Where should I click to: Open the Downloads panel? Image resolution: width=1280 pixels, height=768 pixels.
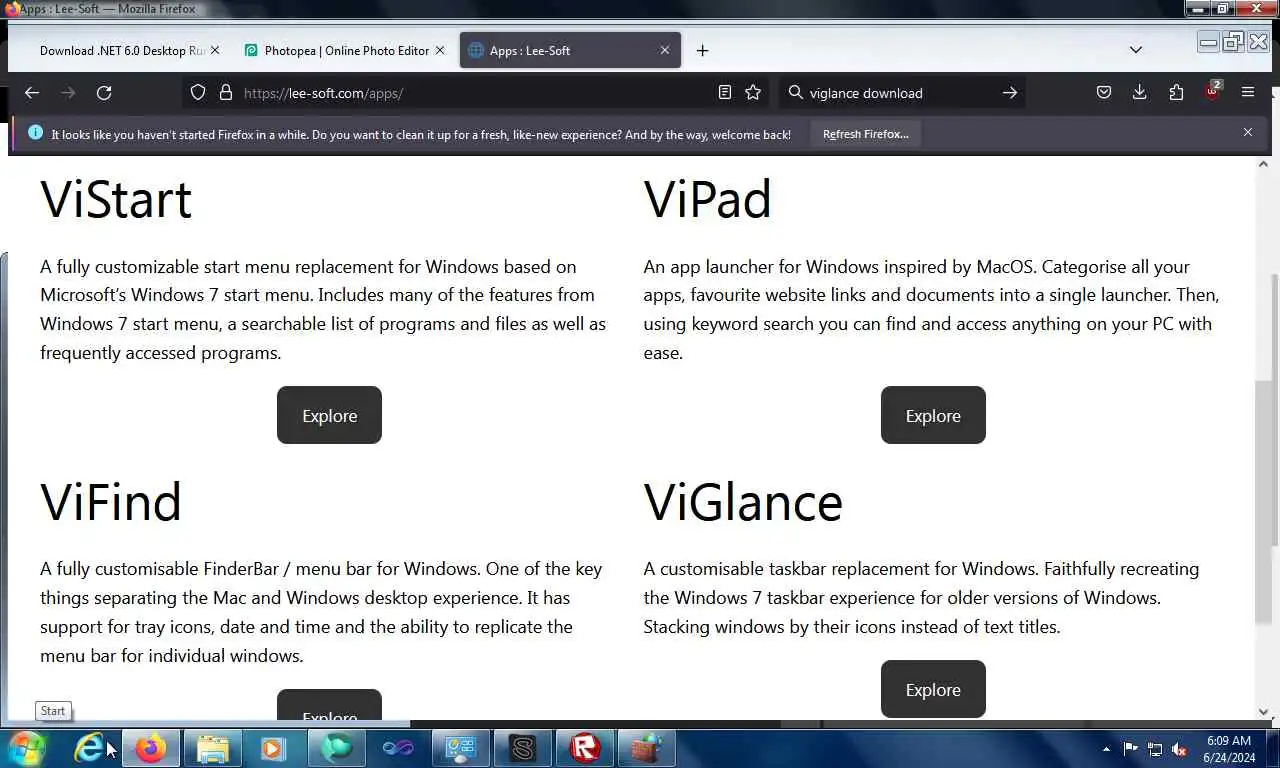(x=1140, y=93)
